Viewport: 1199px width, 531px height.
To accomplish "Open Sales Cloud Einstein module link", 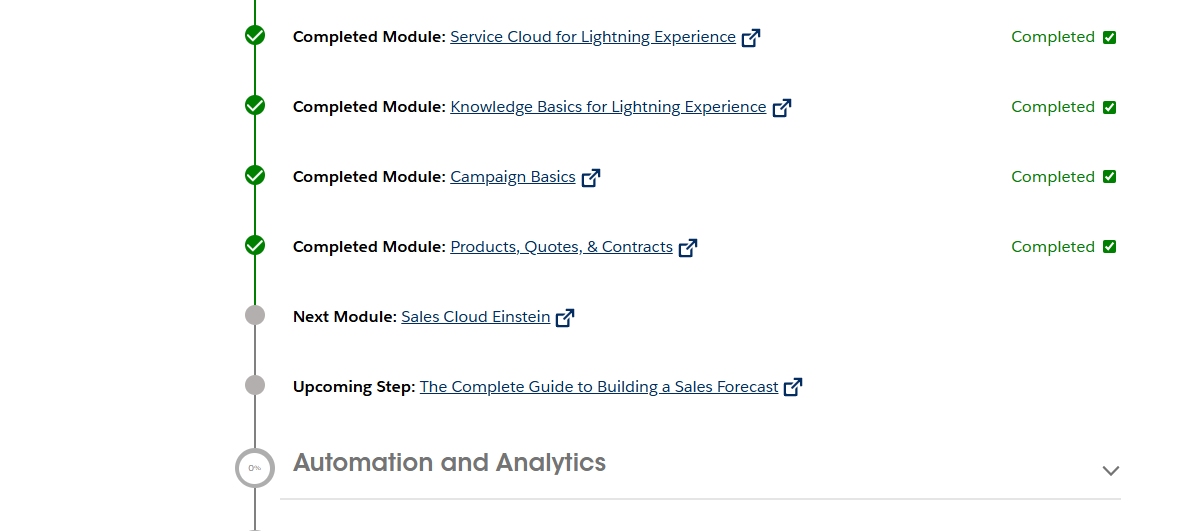I will [x=475, y=317].
